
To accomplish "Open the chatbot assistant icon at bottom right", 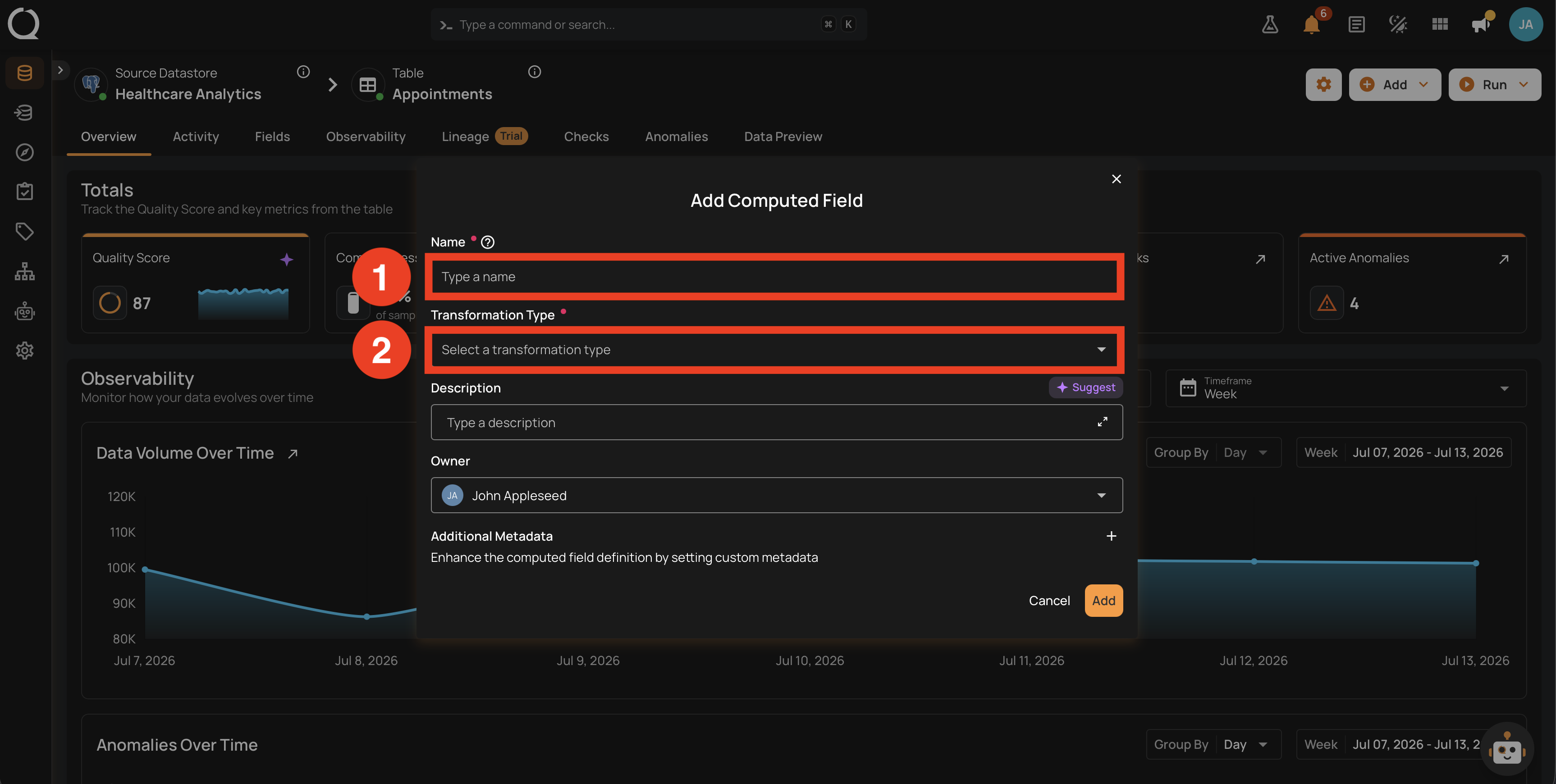I will click(x=1507, y=750).
